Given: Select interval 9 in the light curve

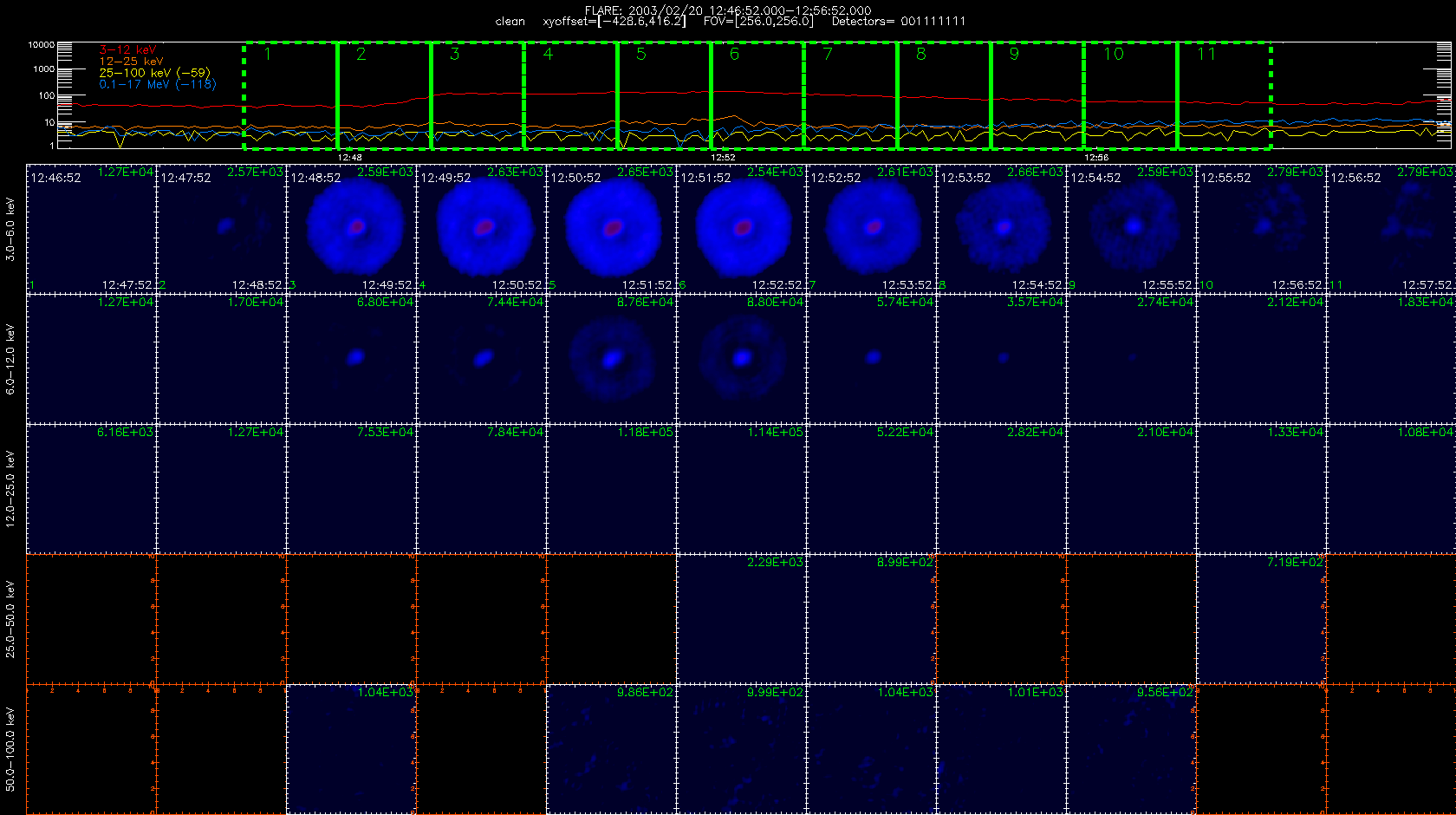Looking at the screenshot, I should (1037, 95).
